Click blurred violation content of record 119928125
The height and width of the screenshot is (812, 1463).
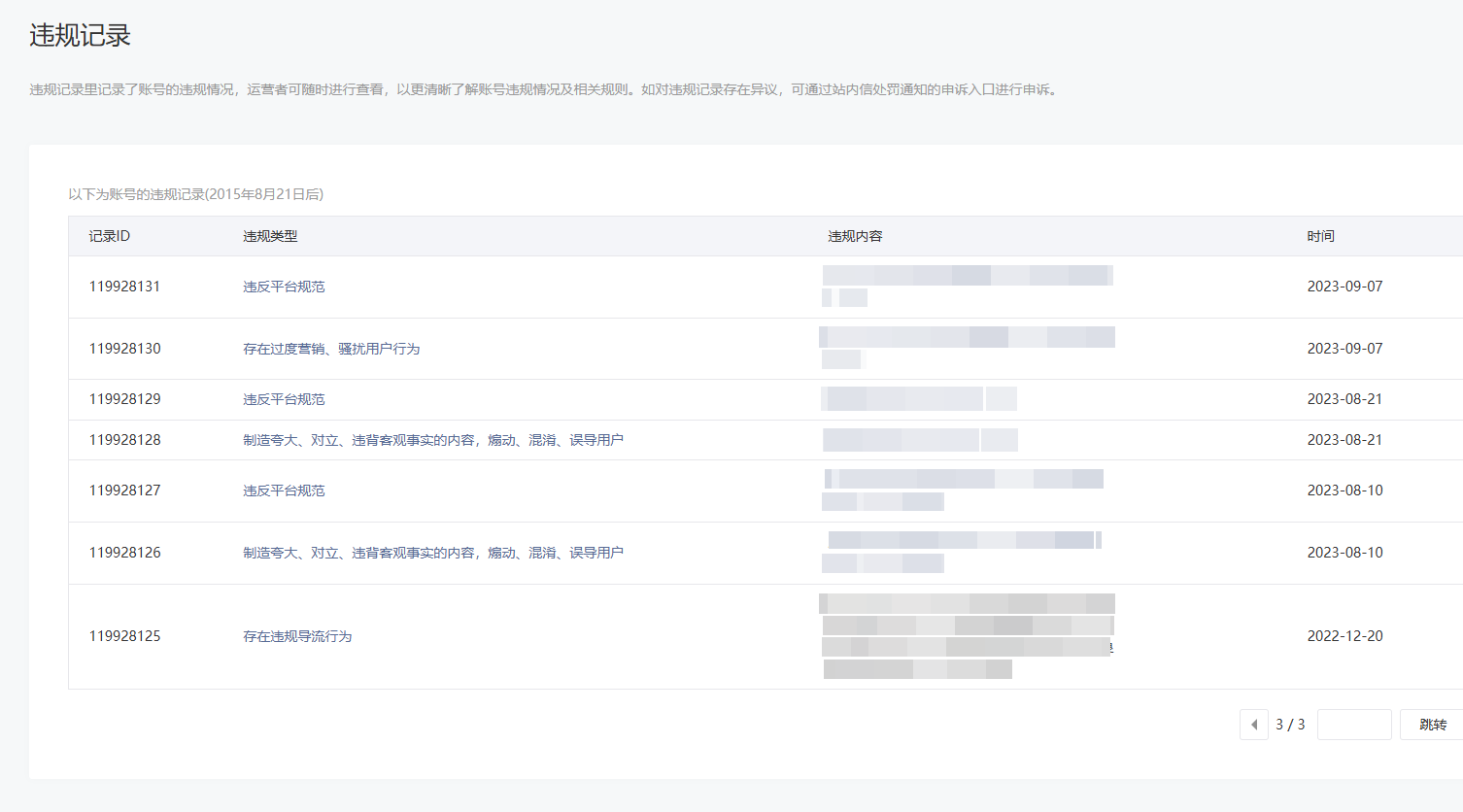click(967, 636)
